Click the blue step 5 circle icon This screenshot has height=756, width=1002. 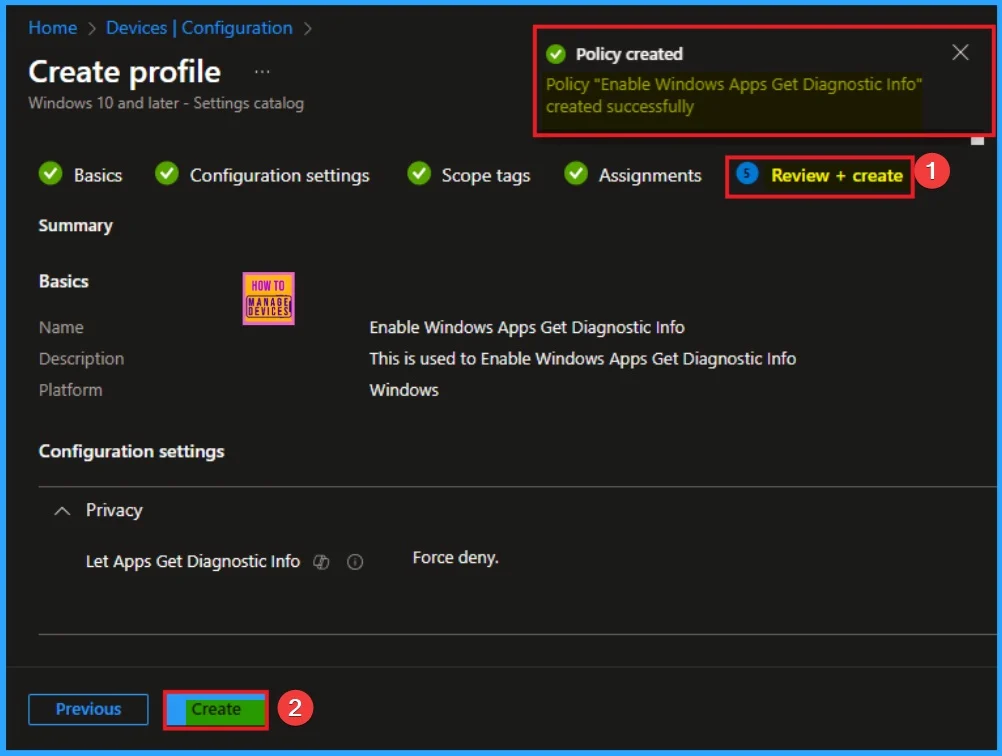click(x=747, y=175)
